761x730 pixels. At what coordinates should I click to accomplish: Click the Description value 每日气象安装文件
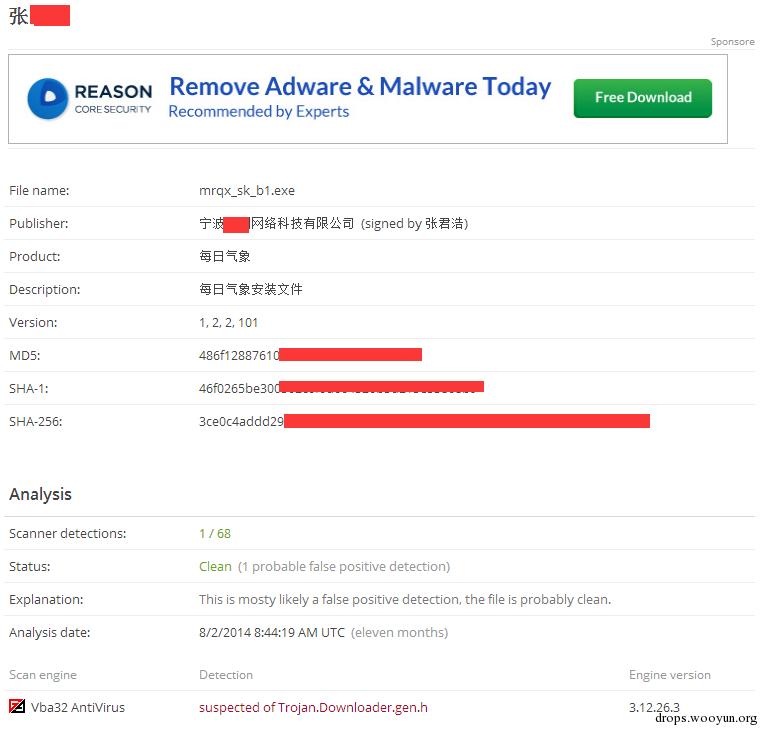250,289
